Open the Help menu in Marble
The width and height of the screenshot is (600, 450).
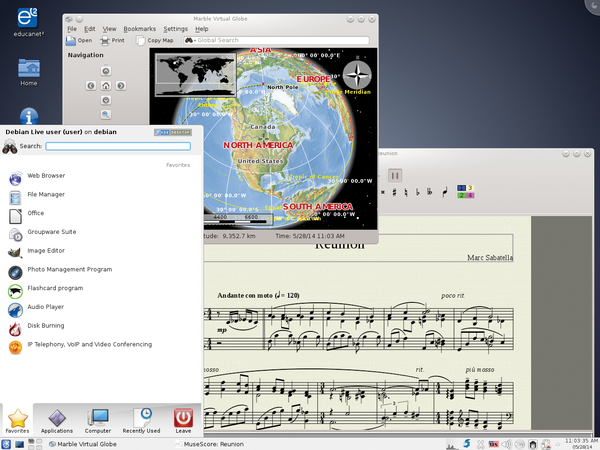click(202, 29)
